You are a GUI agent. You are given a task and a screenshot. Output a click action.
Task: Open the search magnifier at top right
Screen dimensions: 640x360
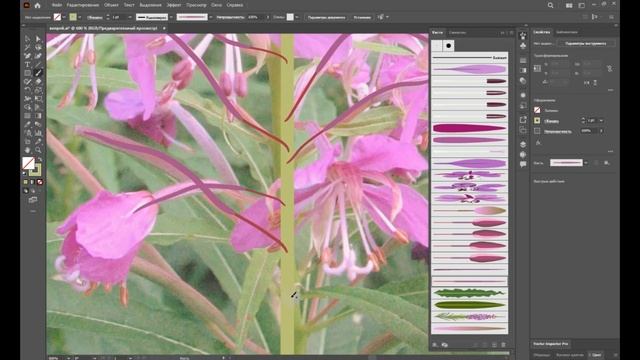[551, 5]
